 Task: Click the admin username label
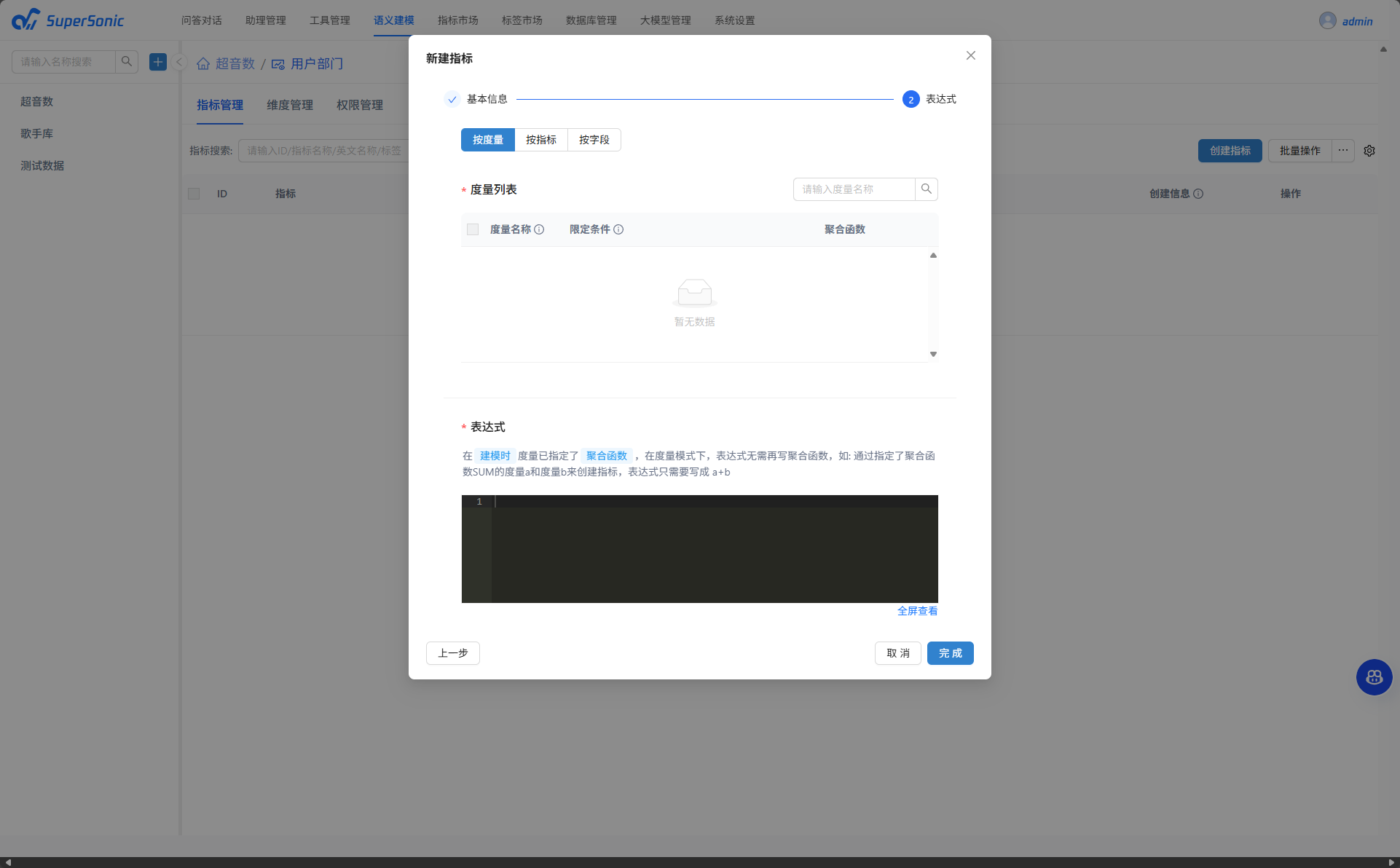coord(1358,21)
